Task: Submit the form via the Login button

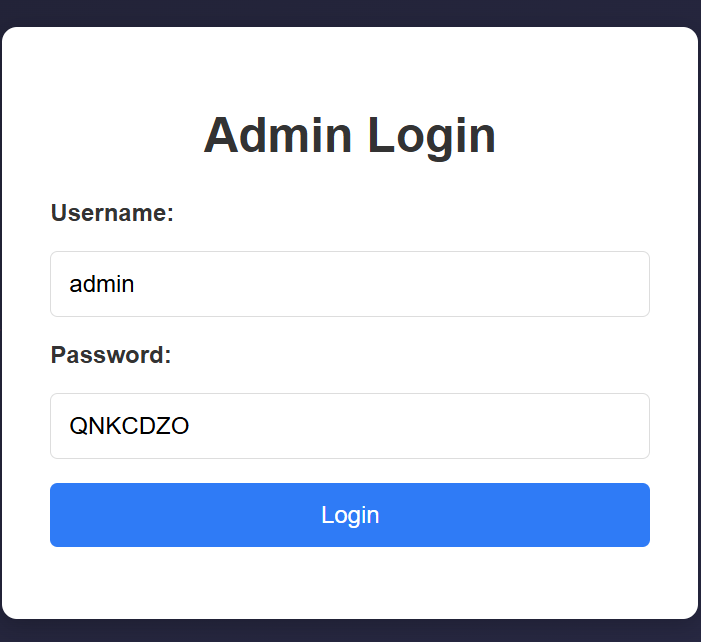Action: (x=350, y=515)
